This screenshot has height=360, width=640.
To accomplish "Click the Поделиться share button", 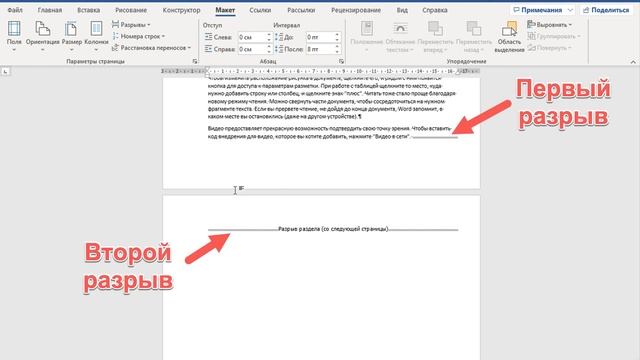I will coord(607,10).
